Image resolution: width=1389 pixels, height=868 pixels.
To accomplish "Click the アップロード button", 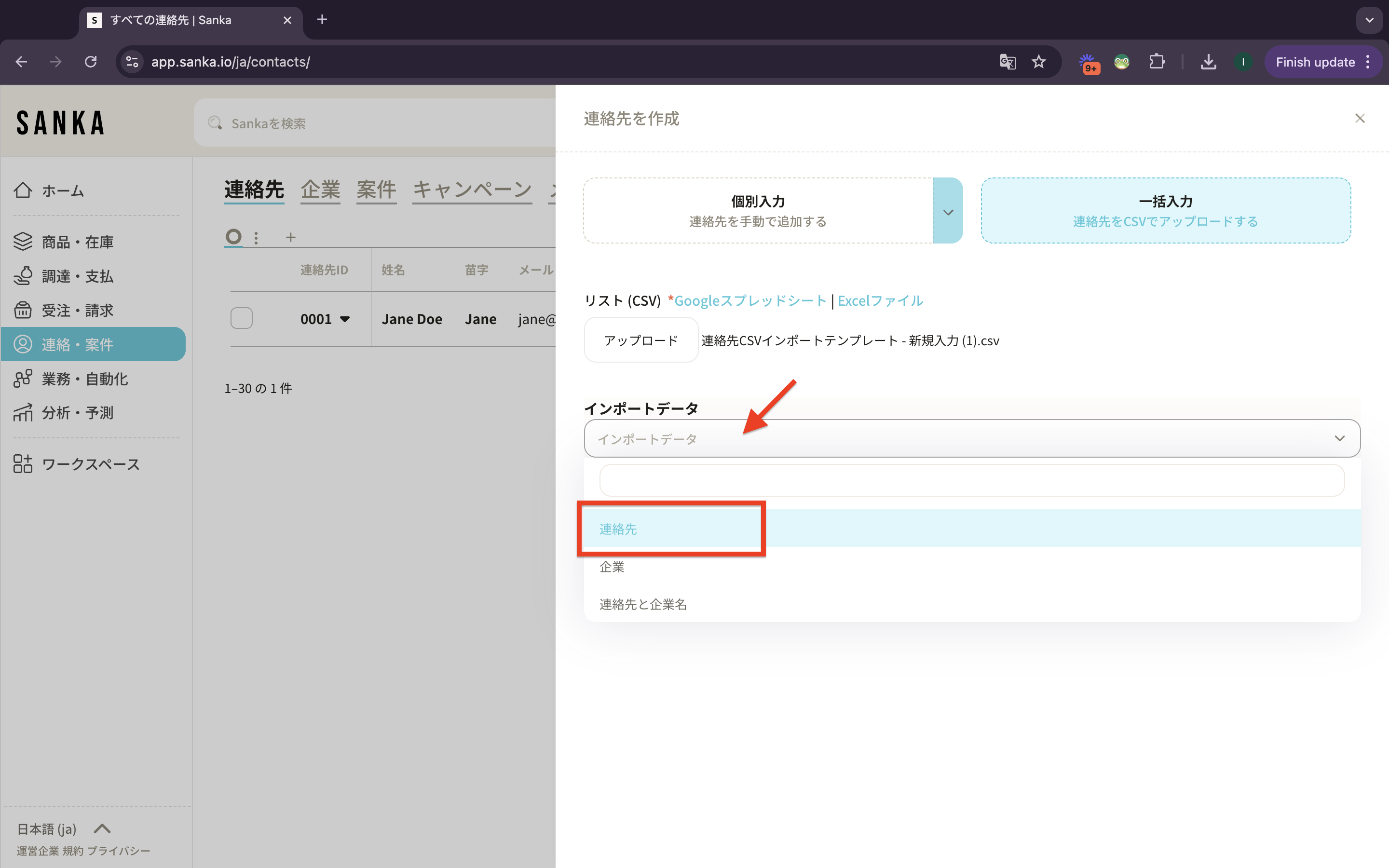I will 640,340.
